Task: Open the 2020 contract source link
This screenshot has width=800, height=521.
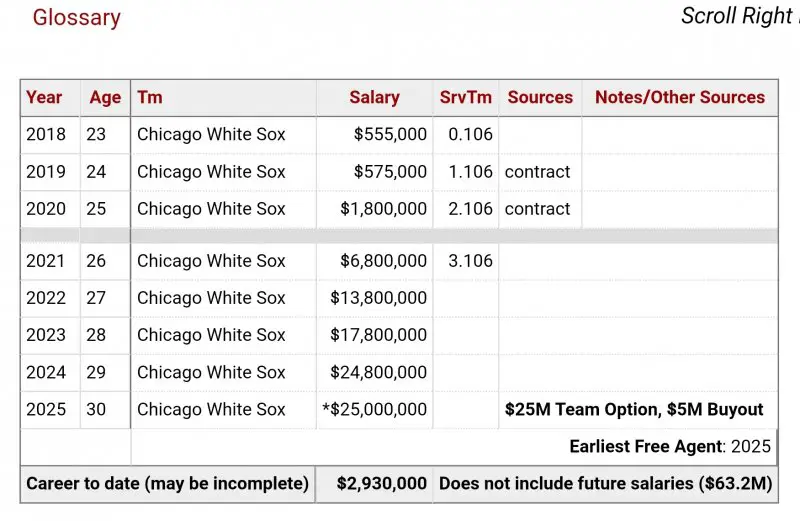Action: click(x=538, y=209)
